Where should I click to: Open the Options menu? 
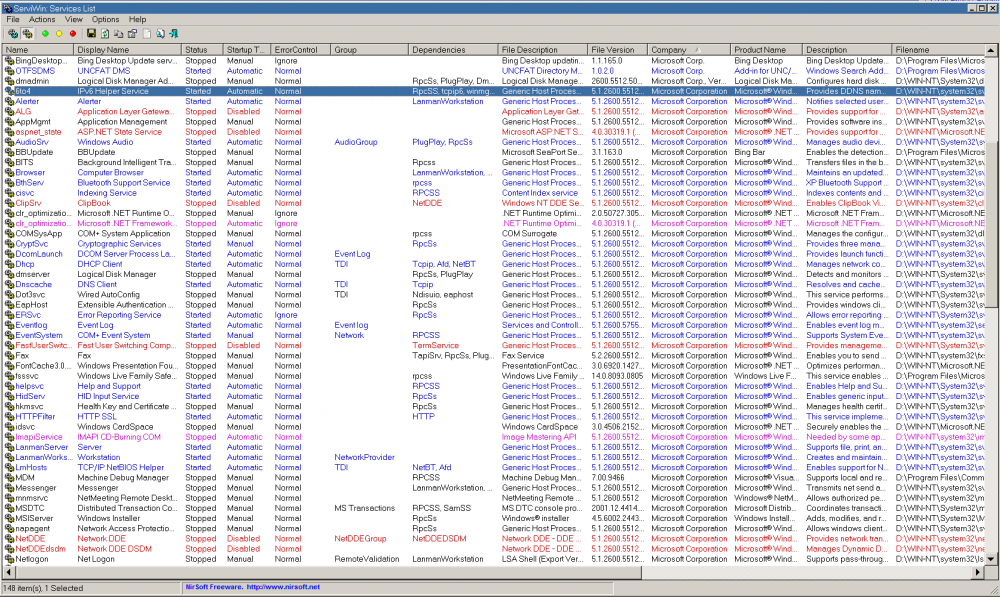[x=105, y=19]
